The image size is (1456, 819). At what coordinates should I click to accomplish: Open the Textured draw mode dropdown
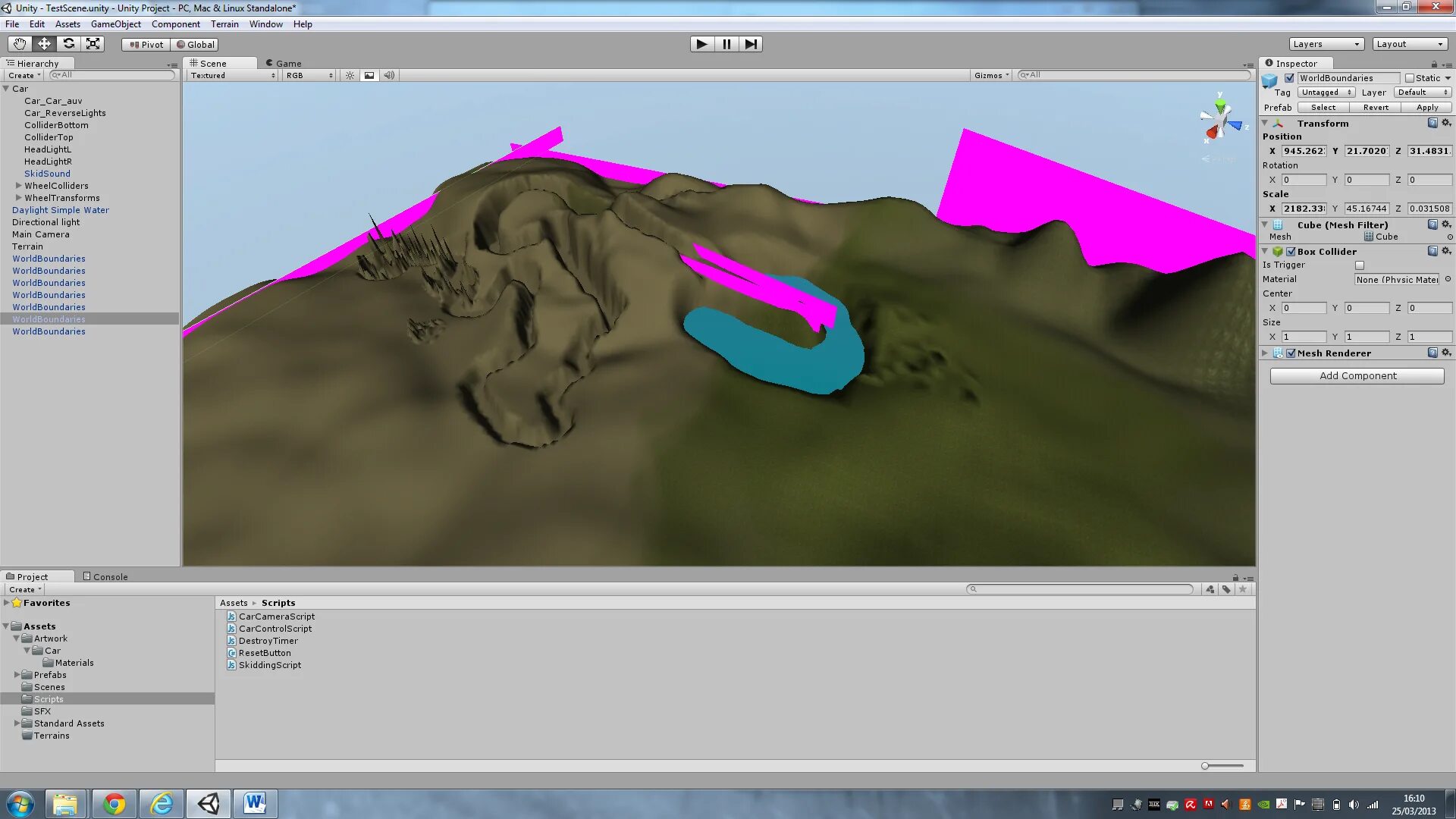tap(232, 75)
